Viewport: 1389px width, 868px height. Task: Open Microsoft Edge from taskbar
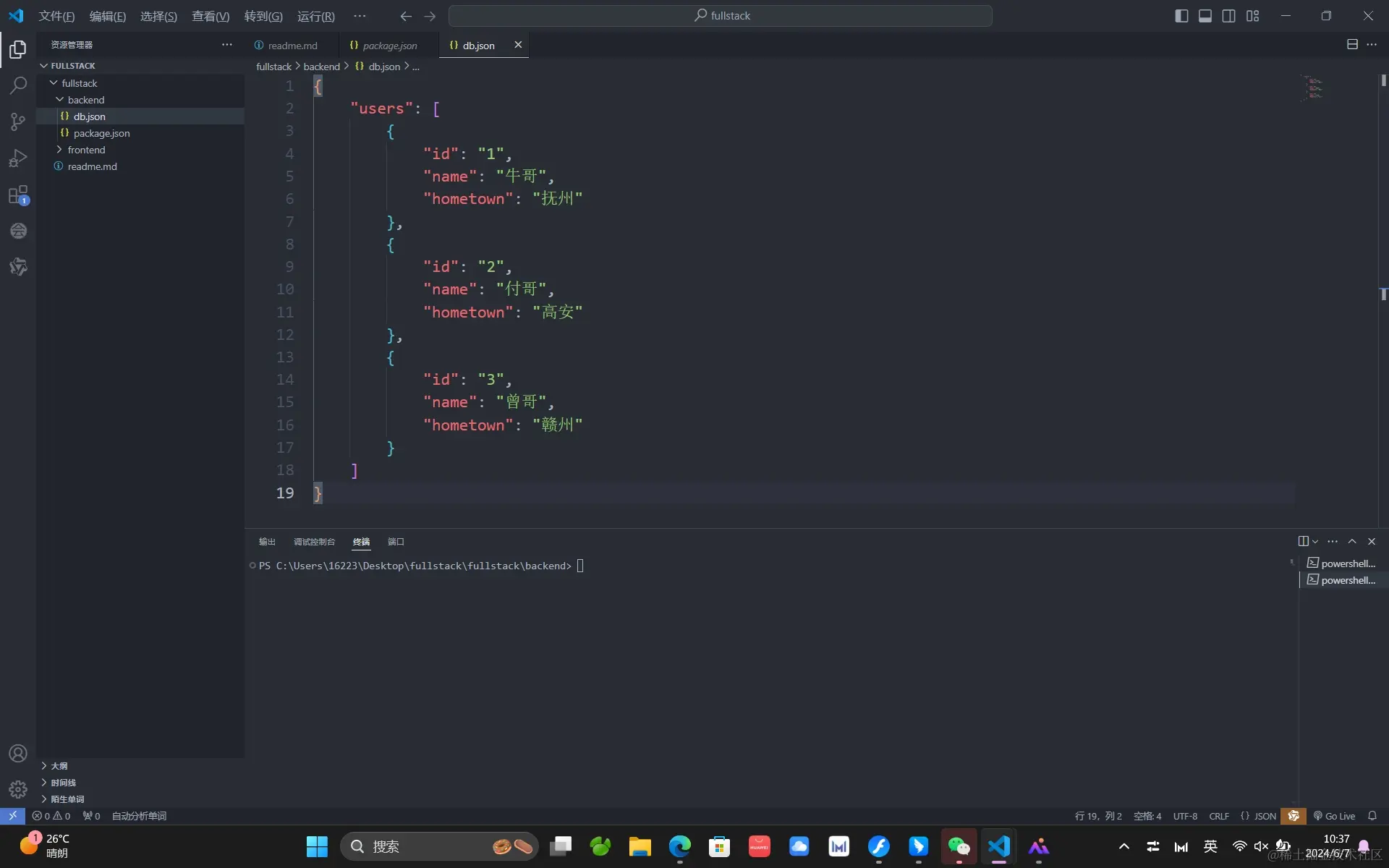coord(679,846)
